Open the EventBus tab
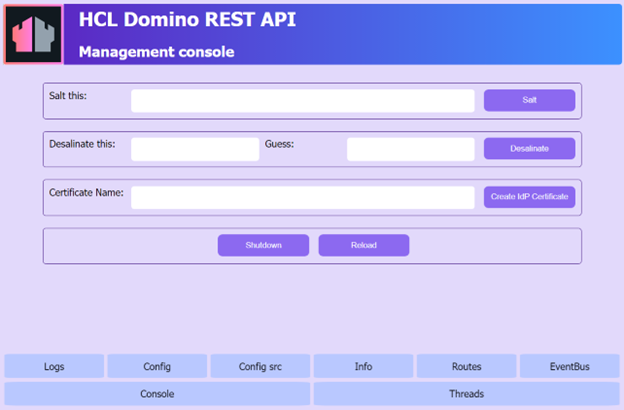Screen dimensions: 624x410 coord(569,367)
